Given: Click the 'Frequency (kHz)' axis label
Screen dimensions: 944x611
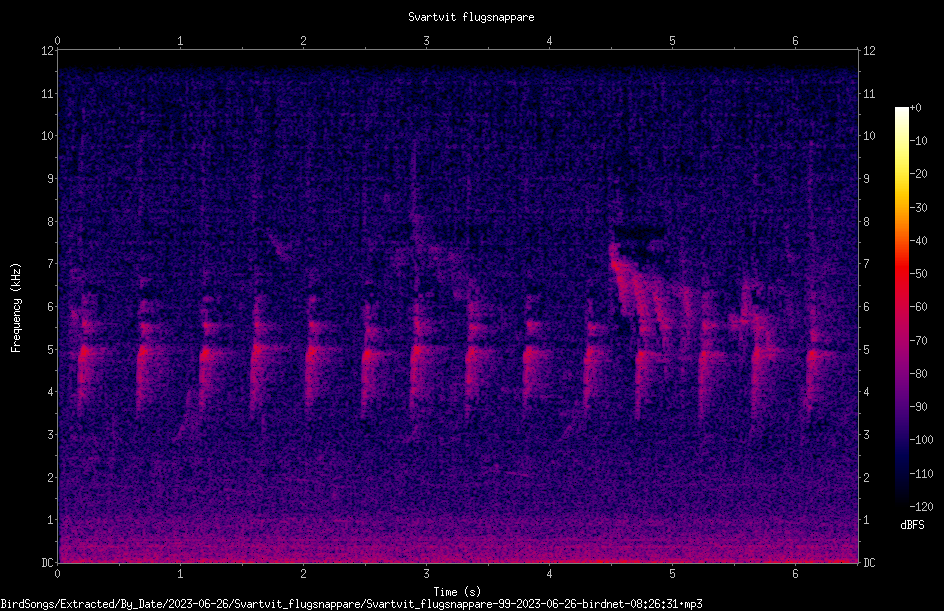Looking at the screenshot, I should click(x=16, y=308).
